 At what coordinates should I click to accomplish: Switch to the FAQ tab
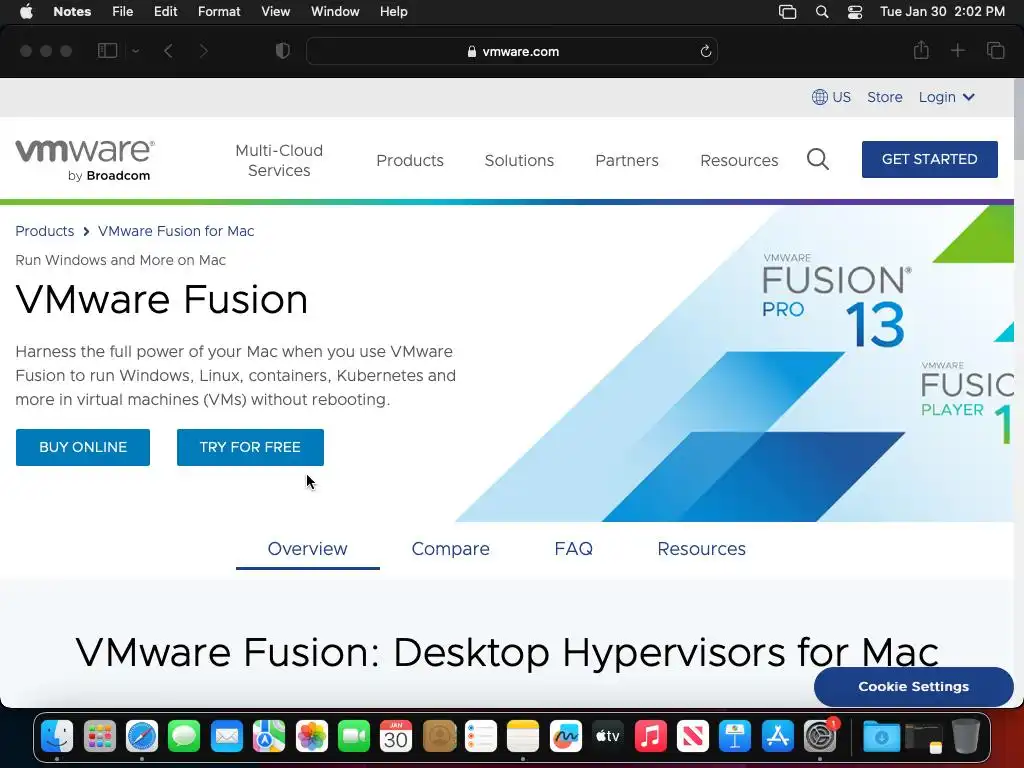click(x=573, y=549)
